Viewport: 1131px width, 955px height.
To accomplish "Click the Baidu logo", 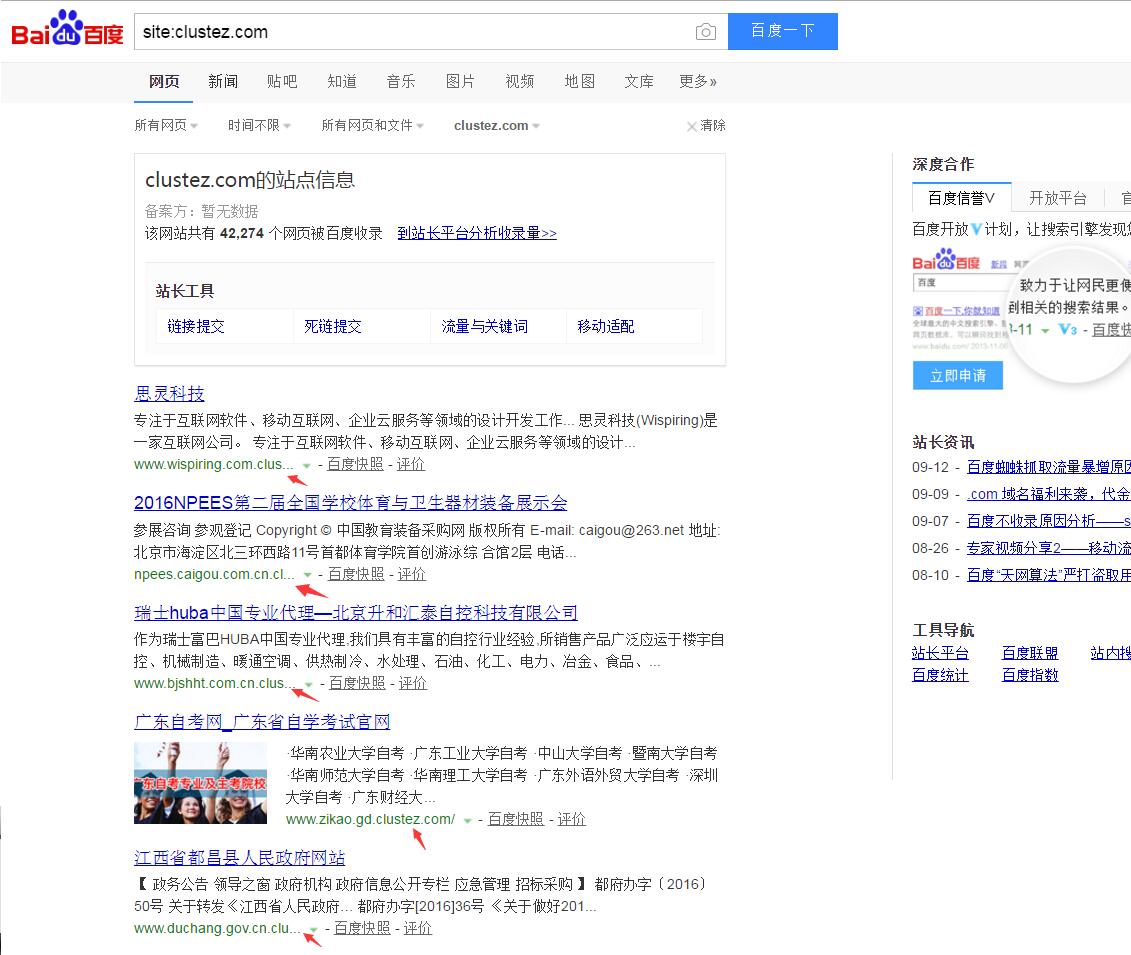I will [67, 30].
